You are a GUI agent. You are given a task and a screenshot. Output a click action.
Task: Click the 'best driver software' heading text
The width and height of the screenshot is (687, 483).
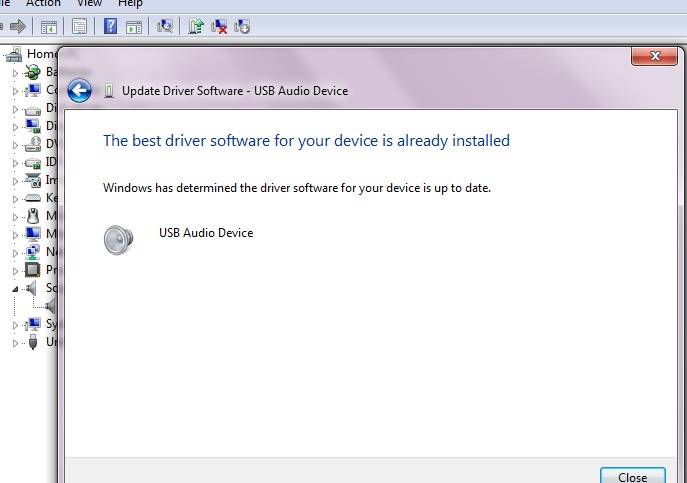[306, 141]
